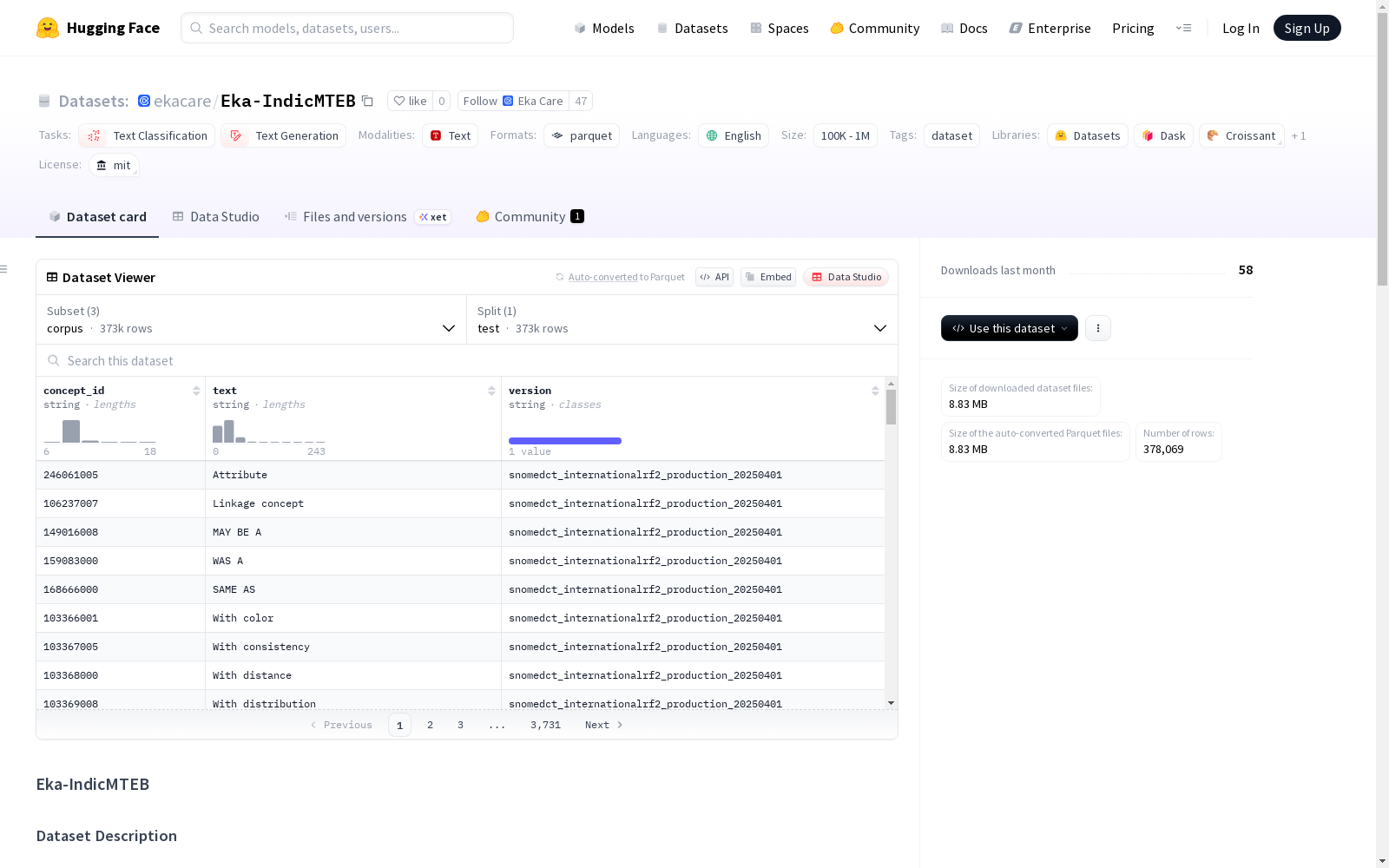This screenshot has height=868, width=1389.
Task: Expand the Split test dropdown
Action: coord(682,319)
